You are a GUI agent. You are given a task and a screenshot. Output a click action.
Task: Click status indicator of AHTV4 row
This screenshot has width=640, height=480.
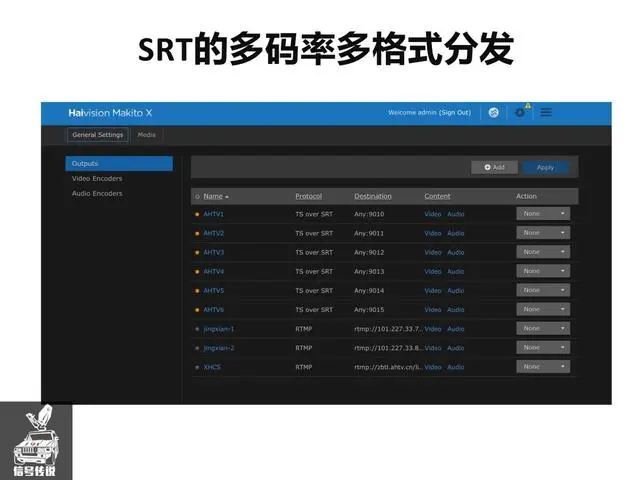[197, 271]
